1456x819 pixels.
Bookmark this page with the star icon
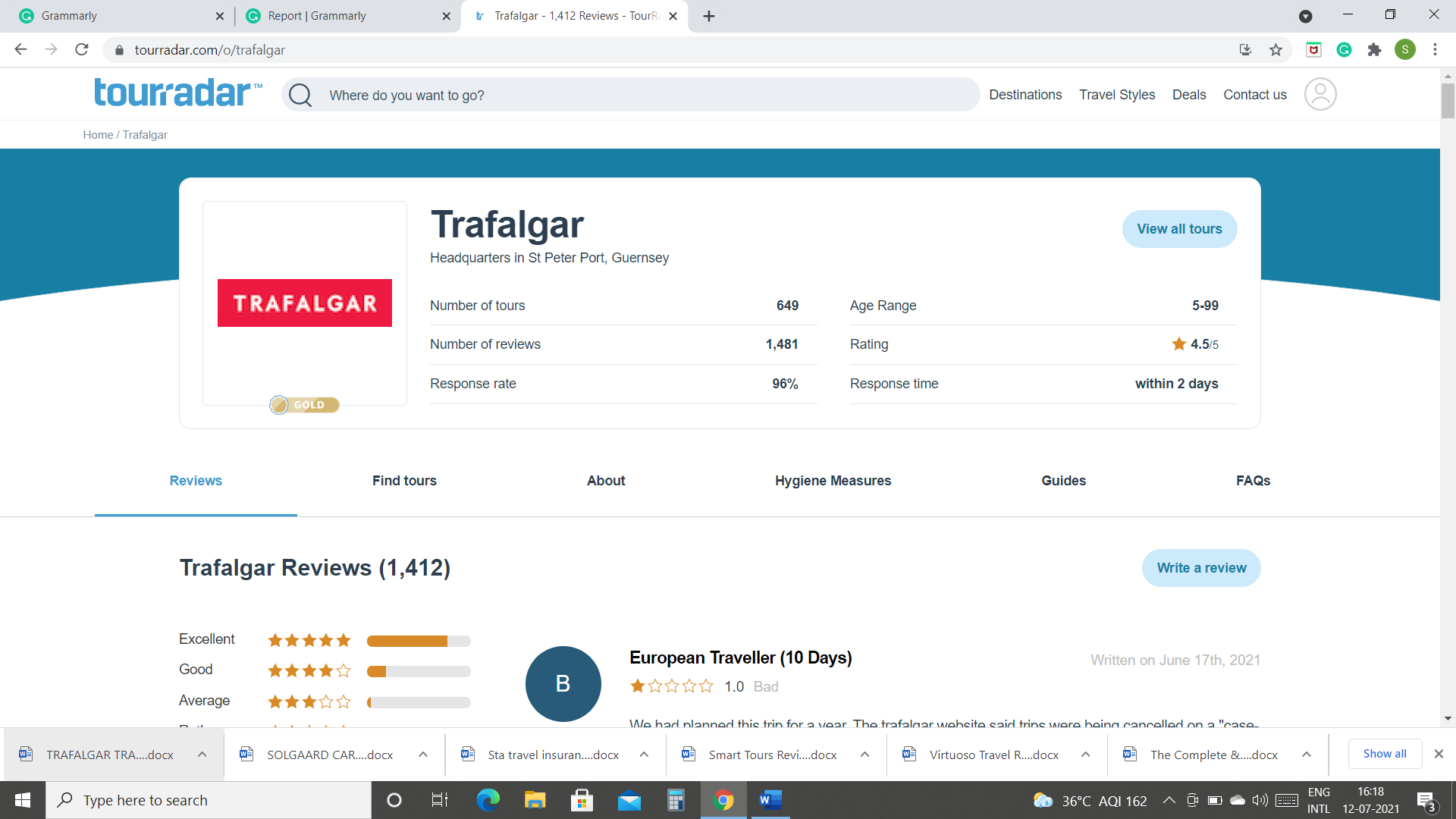click(x=1276, y=50)
